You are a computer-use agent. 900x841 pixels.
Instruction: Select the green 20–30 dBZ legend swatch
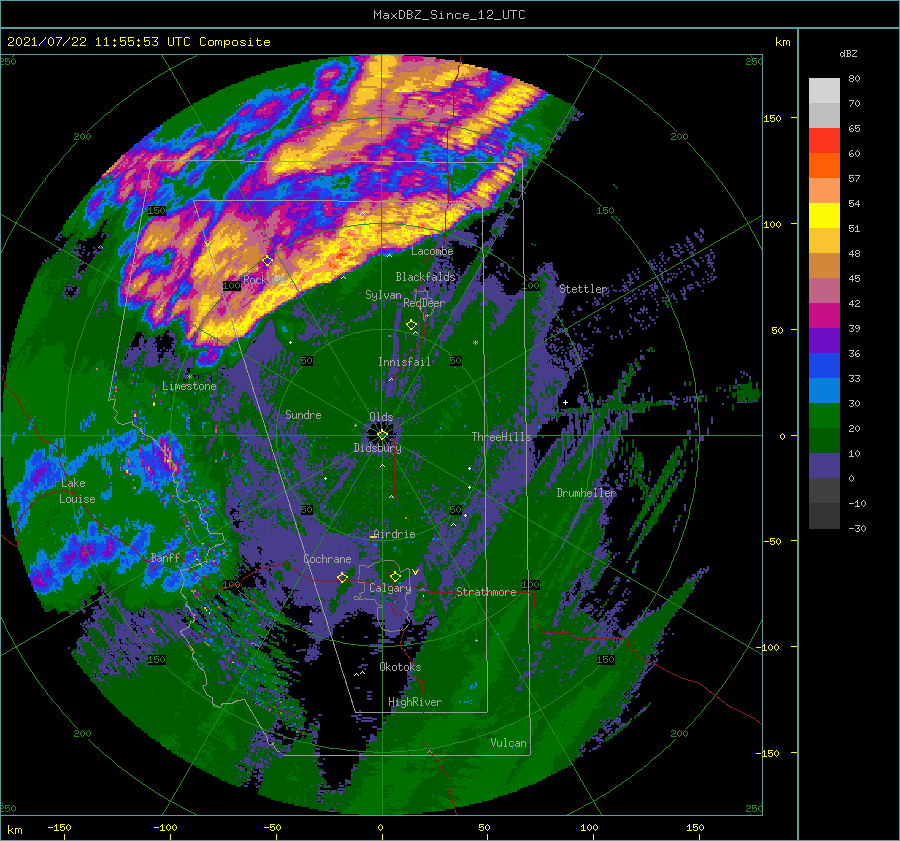pyautogui.click(x=824, y=416)
